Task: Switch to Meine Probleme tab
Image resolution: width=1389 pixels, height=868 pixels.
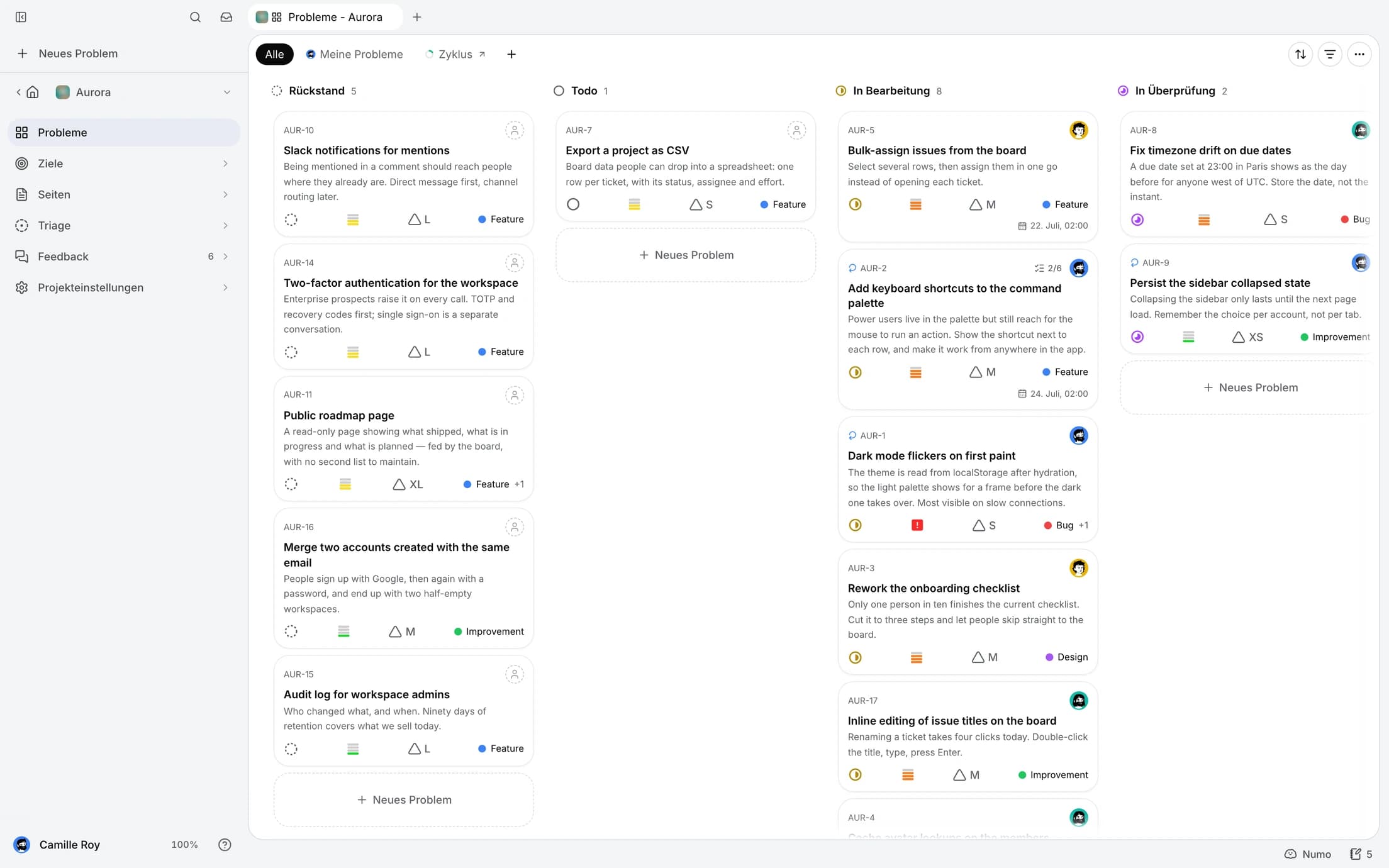Action: click(x=354, y=54)
